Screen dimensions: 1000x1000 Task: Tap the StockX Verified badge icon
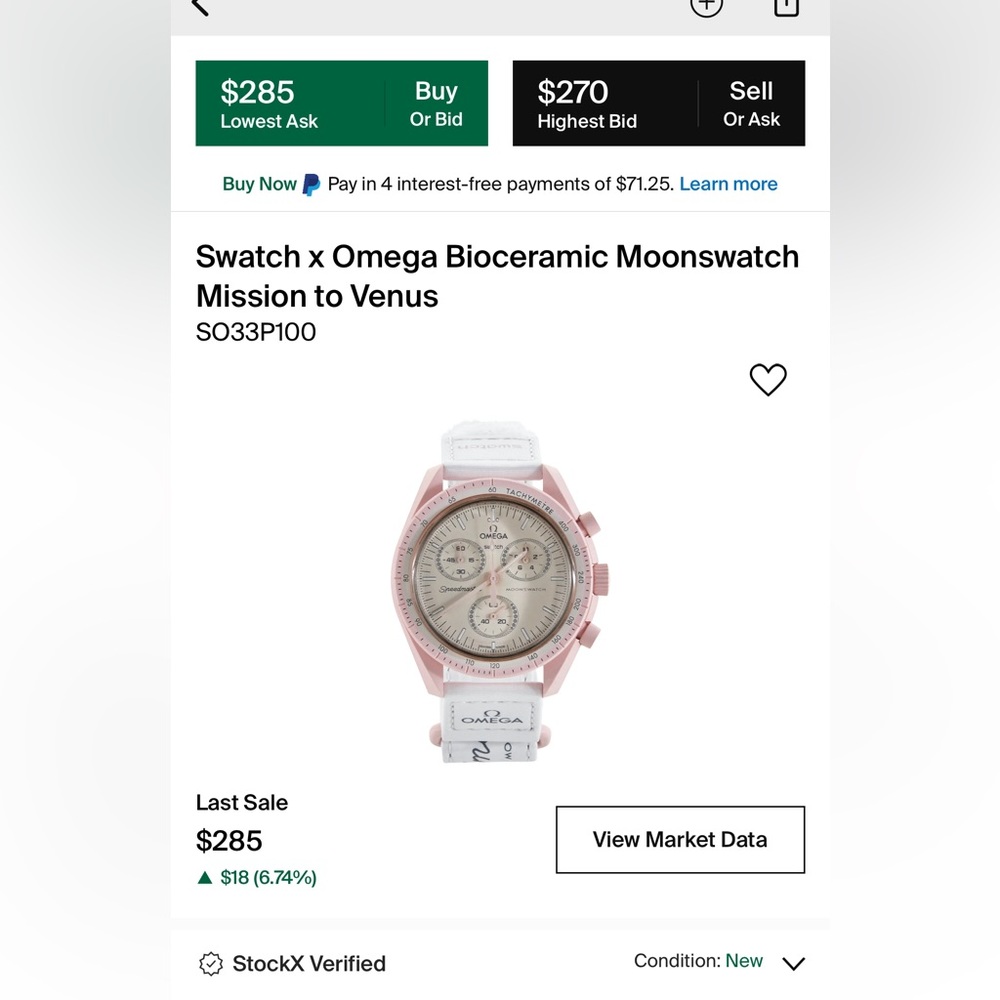pos(211,963)
